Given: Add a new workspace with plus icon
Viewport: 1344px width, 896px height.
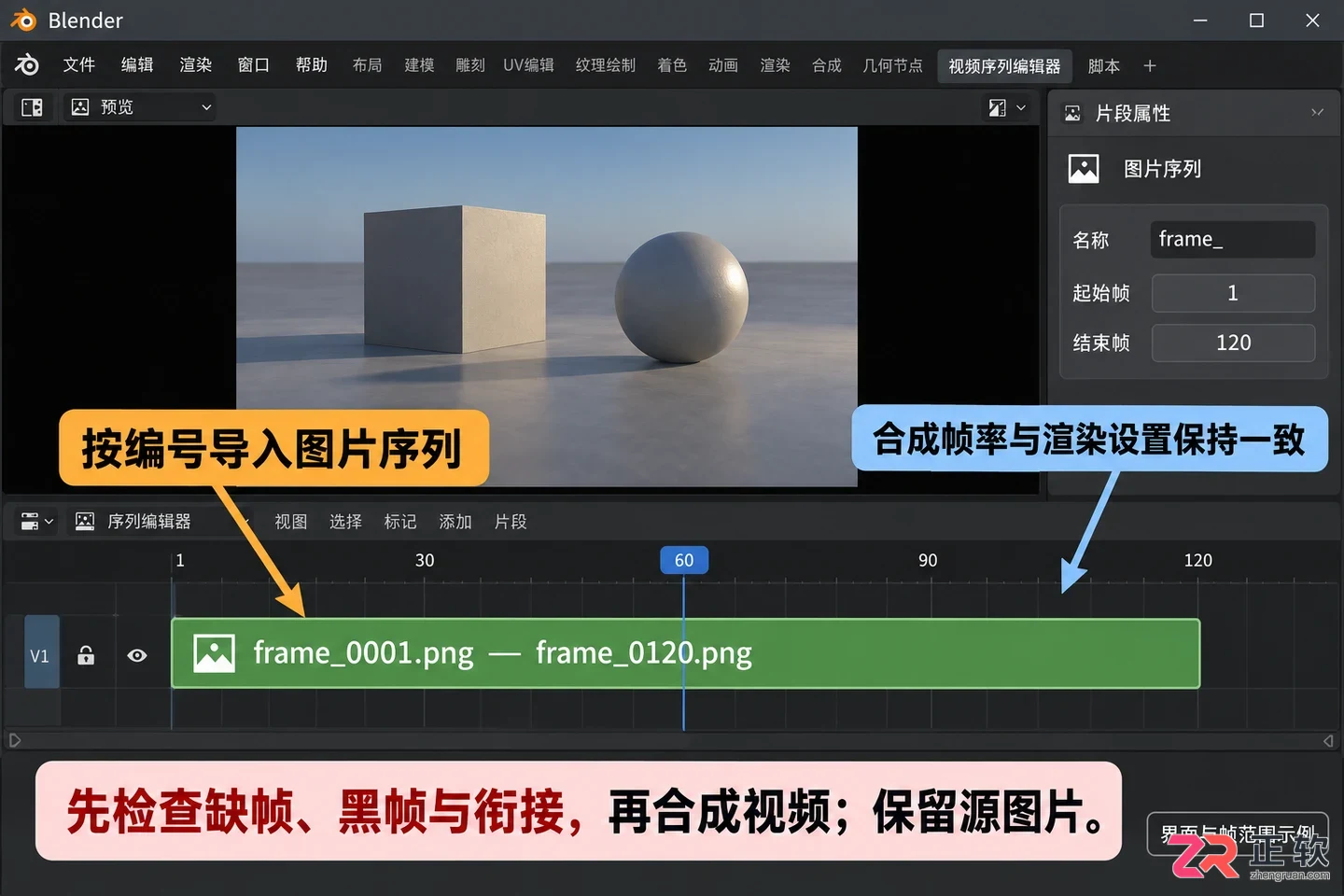Looking at the screenshot, I should tap(1150, 66).
